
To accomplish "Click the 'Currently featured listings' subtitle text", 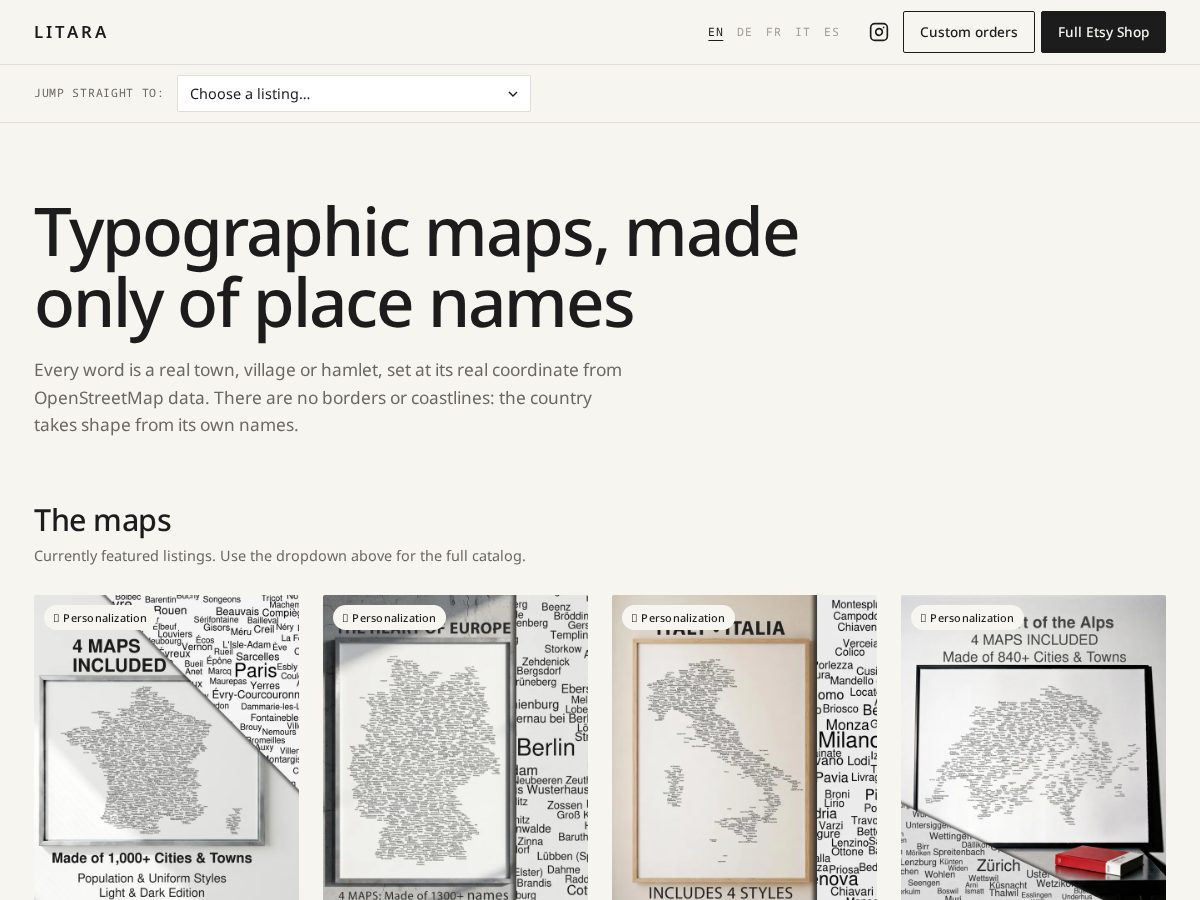I will click(280, 556).
